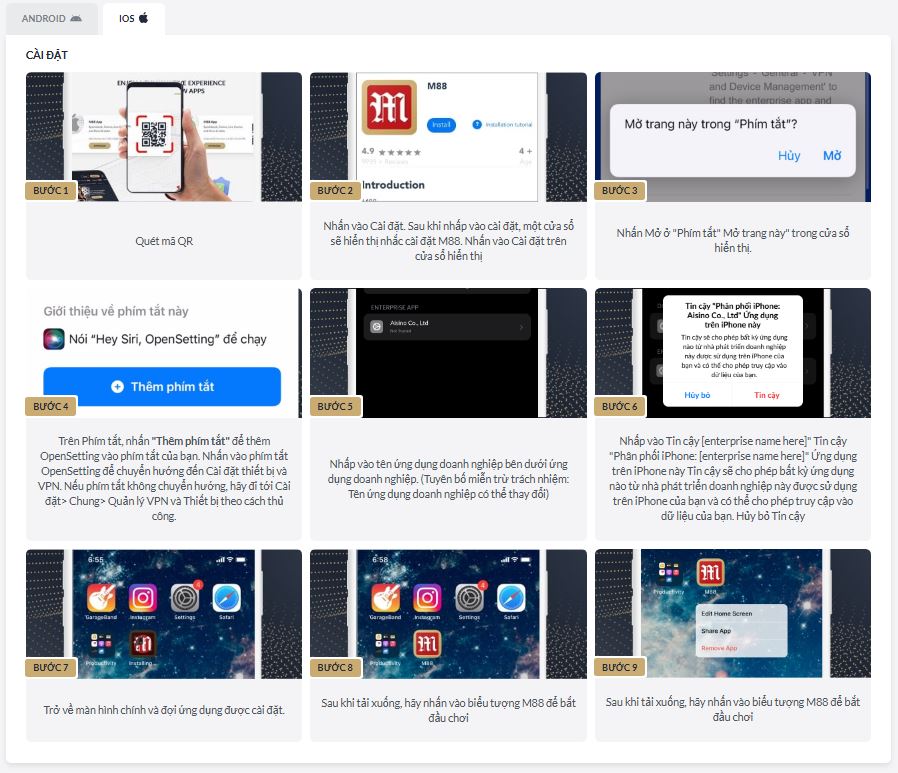Click the Apple logo in the IOS tab
Screen dimensions: 898x773
(x=143, y=18)
